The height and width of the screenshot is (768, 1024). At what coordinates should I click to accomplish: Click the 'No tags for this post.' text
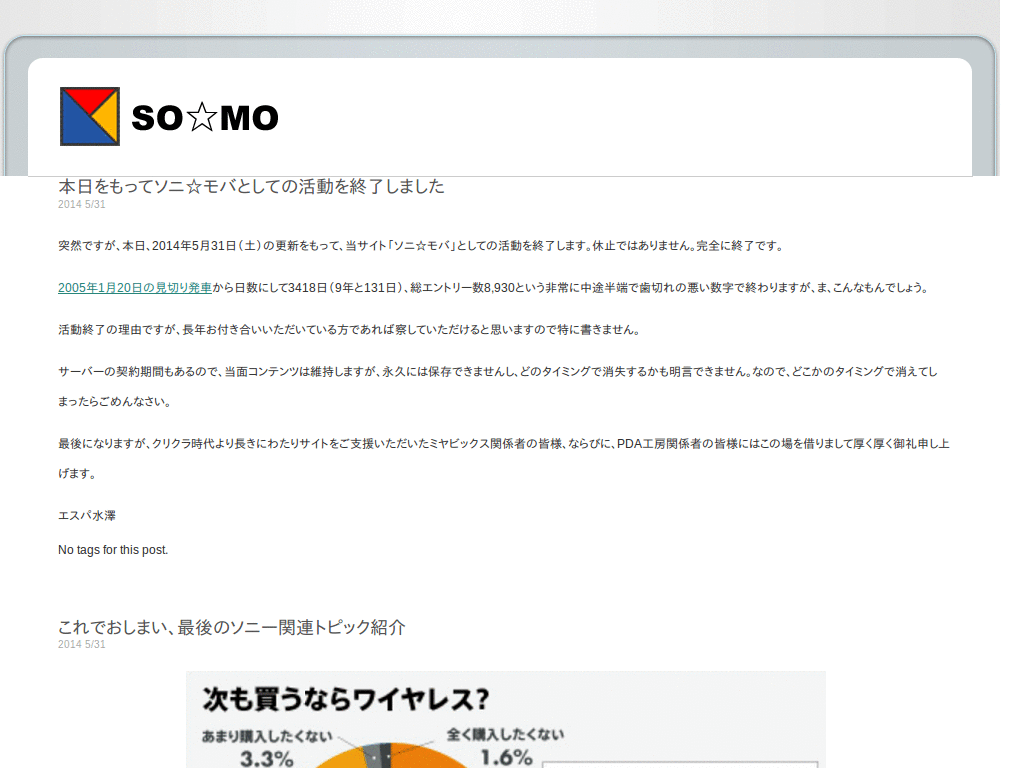113,550
